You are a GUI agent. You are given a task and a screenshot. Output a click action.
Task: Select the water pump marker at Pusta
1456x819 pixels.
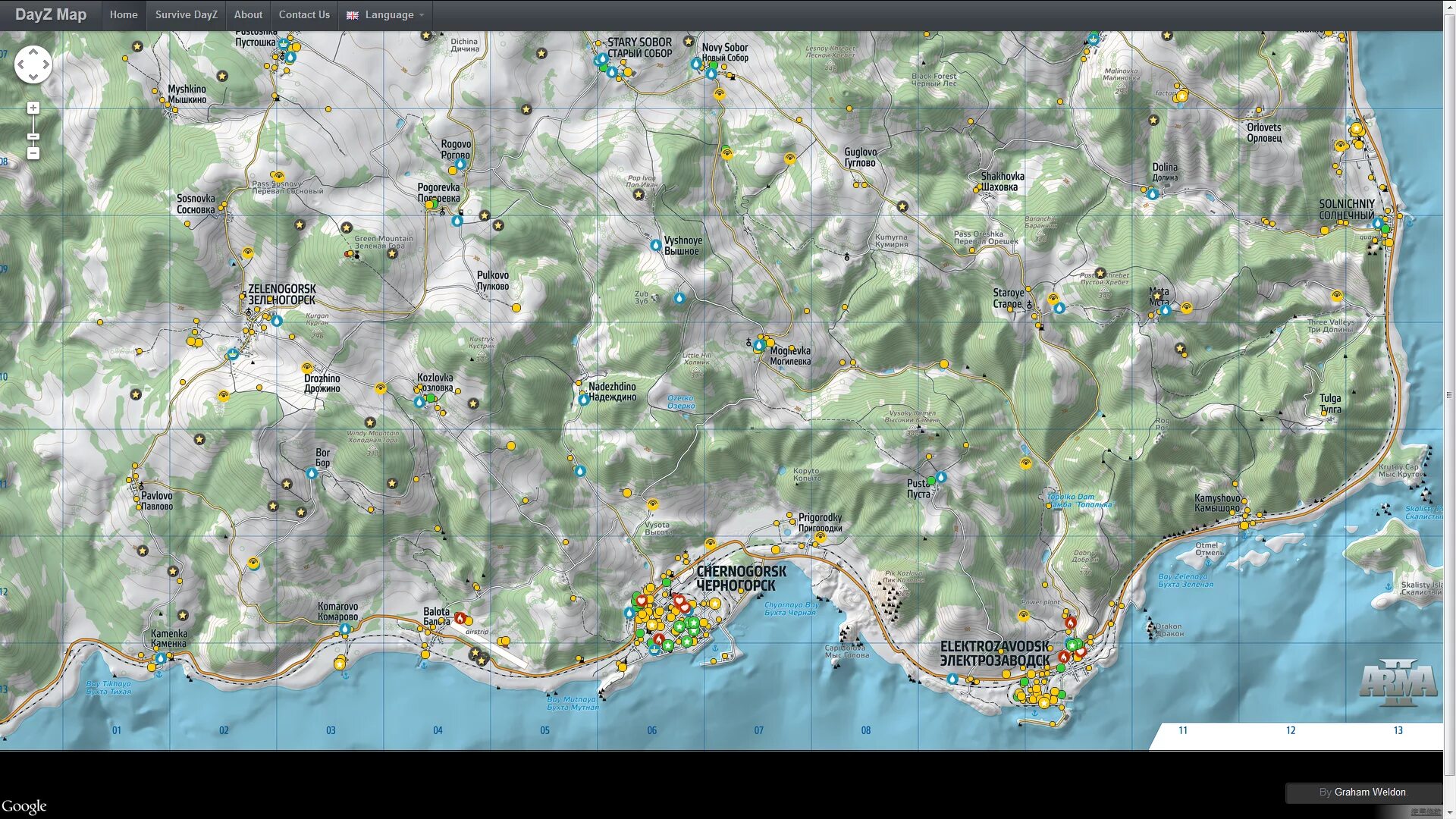pos(941,477)
